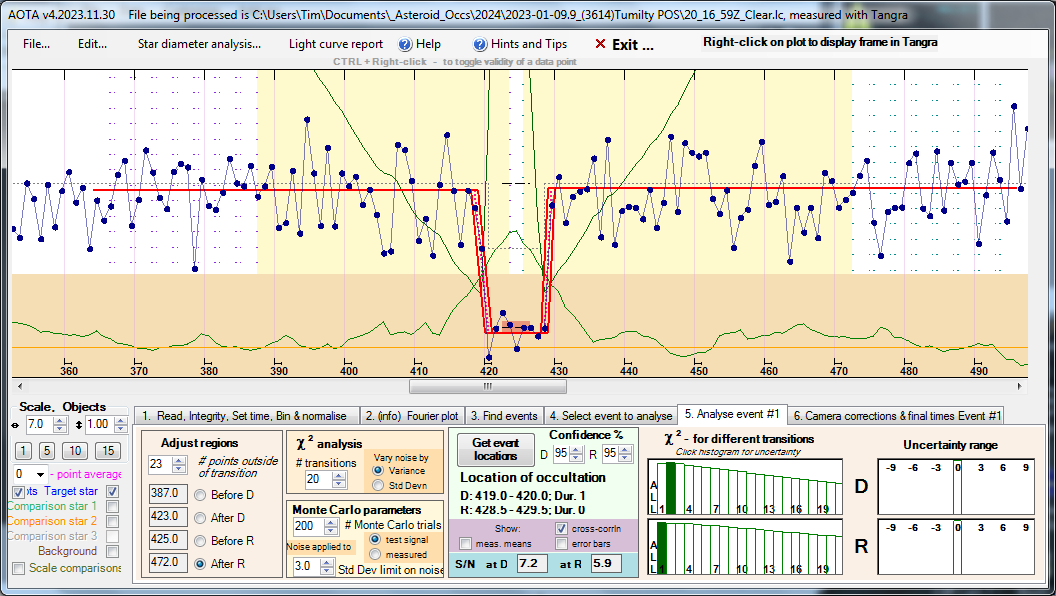The width and height of the screenshot is (1056, 596).
Task: Select Std Devn noise variation option
Action: pyautogui.click(x=376, y=485)
